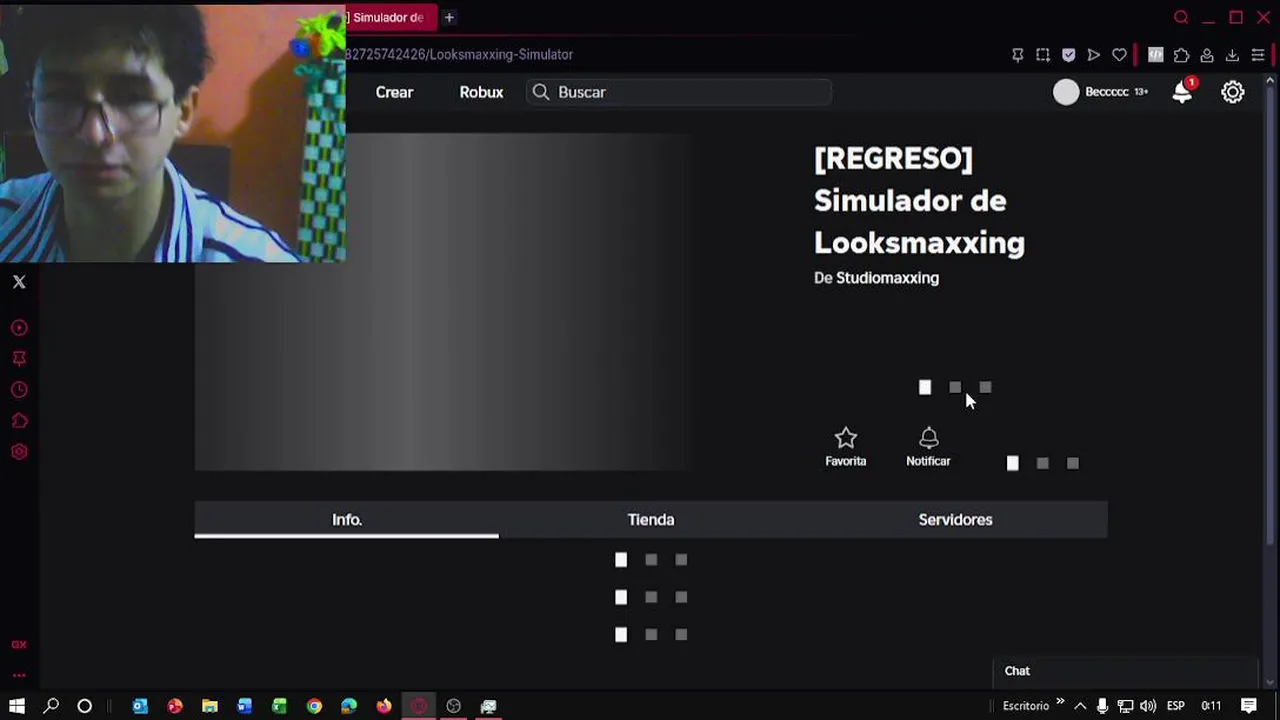Expand the Escritorio toolbar chevrons
Screen dimensions: 1280x720
(x=1060, y=702)
